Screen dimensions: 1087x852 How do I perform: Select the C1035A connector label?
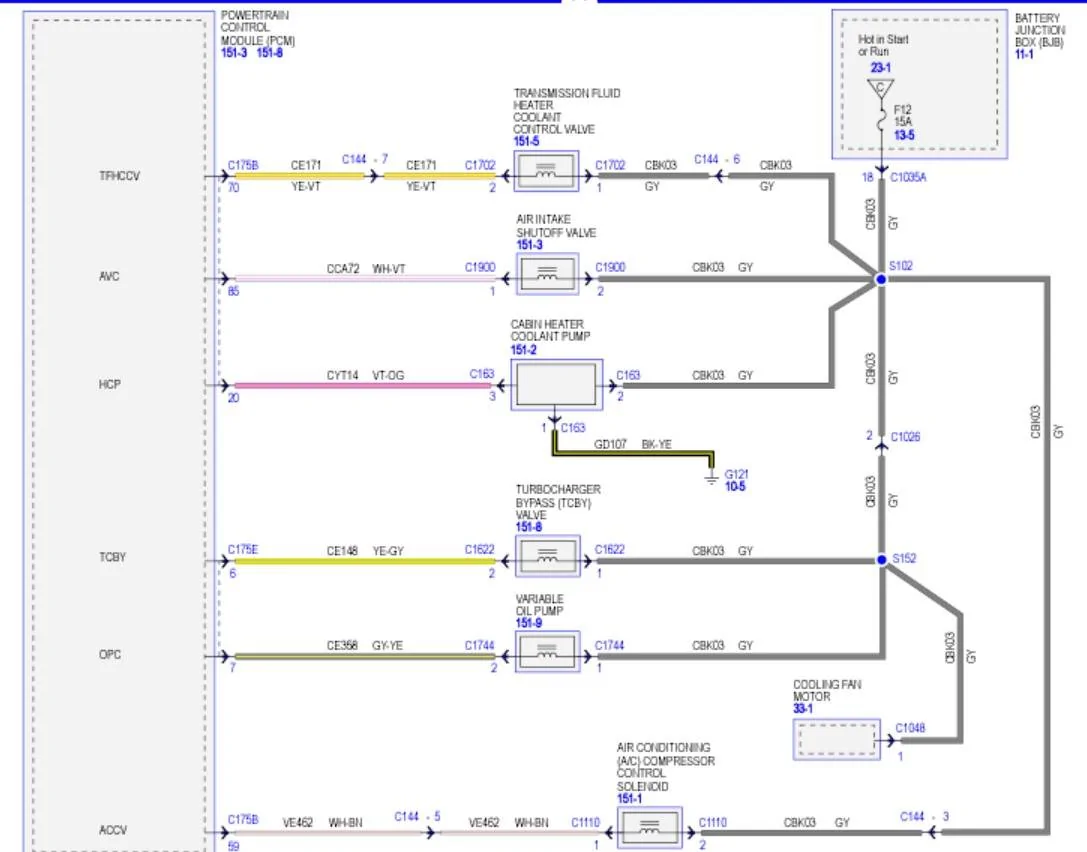(908, 177)
